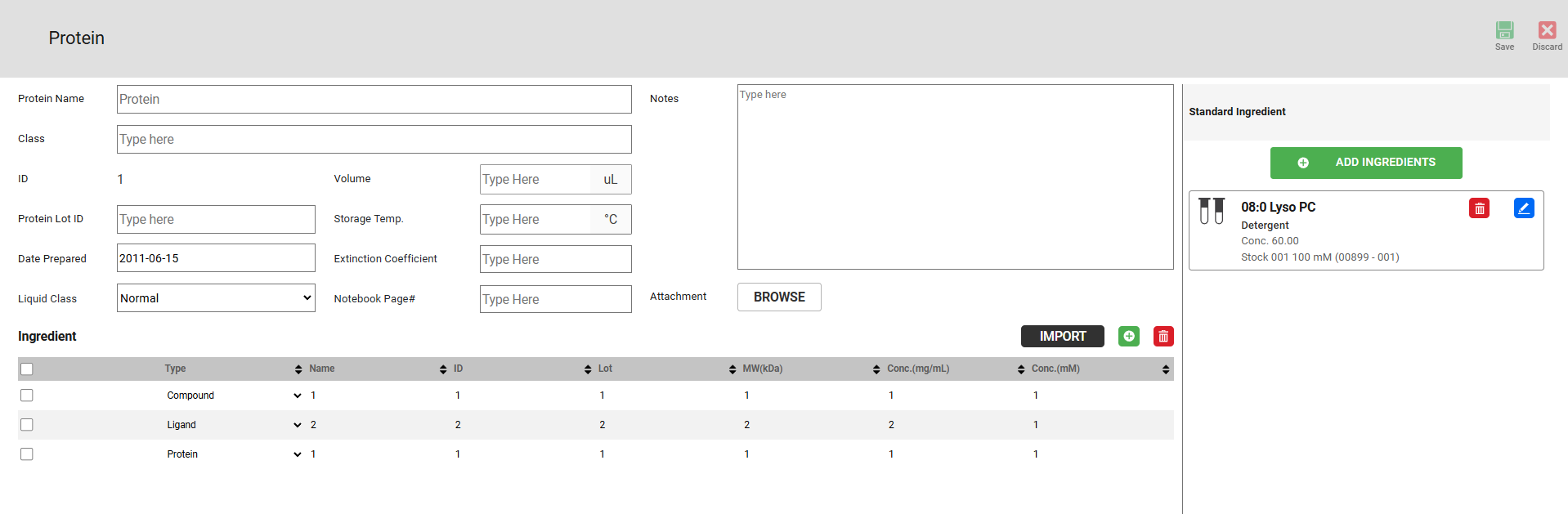The width and height of the screenshot is (1568, 514).
Task: Check the select-all ingredients header checkbox
Action: 27,369
